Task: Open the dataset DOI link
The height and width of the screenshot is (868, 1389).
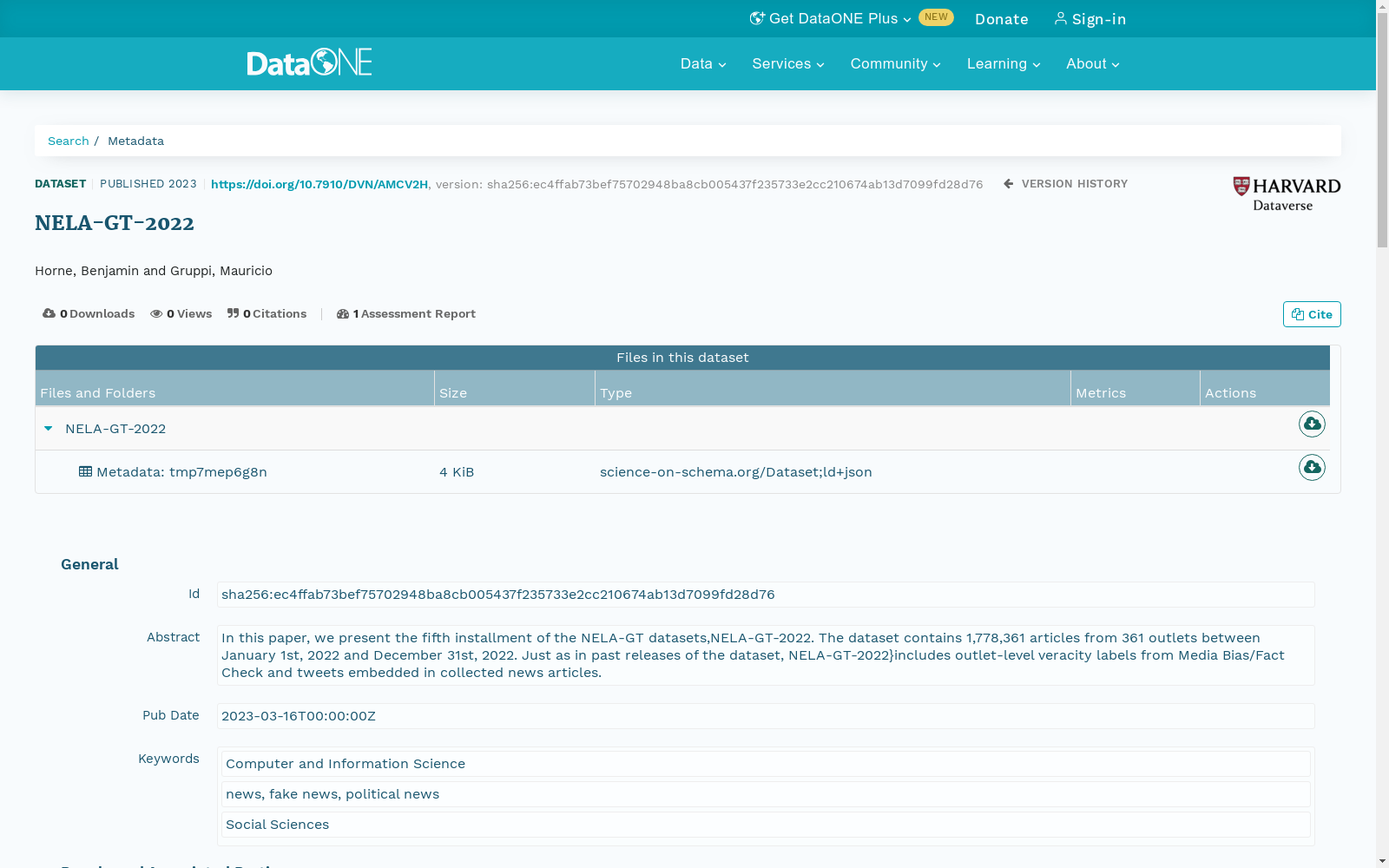Action: pyautogui.click(x=319, y=184)
